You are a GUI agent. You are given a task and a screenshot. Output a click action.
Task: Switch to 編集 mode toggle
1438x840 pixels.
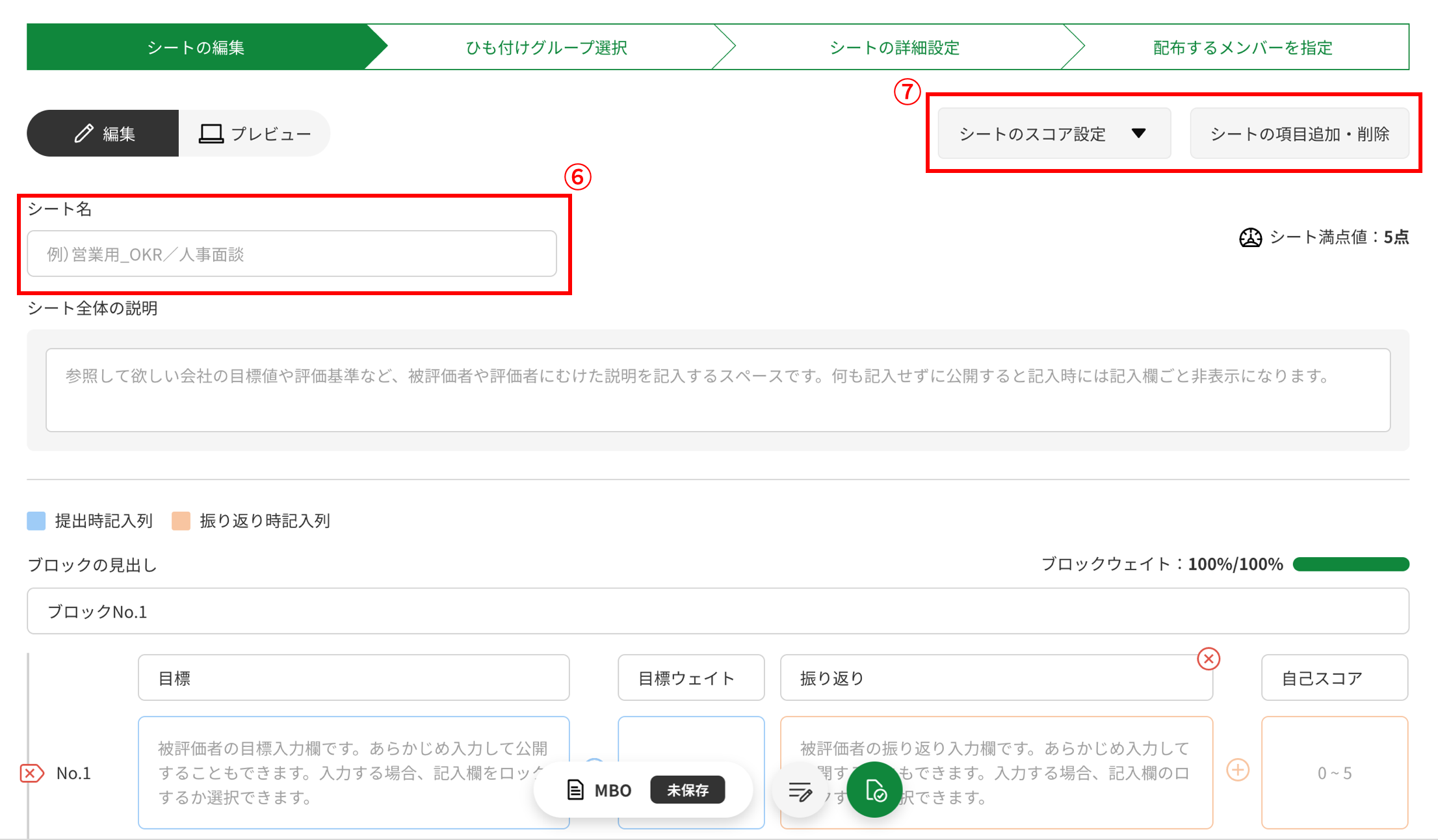[x=103, y=133]
